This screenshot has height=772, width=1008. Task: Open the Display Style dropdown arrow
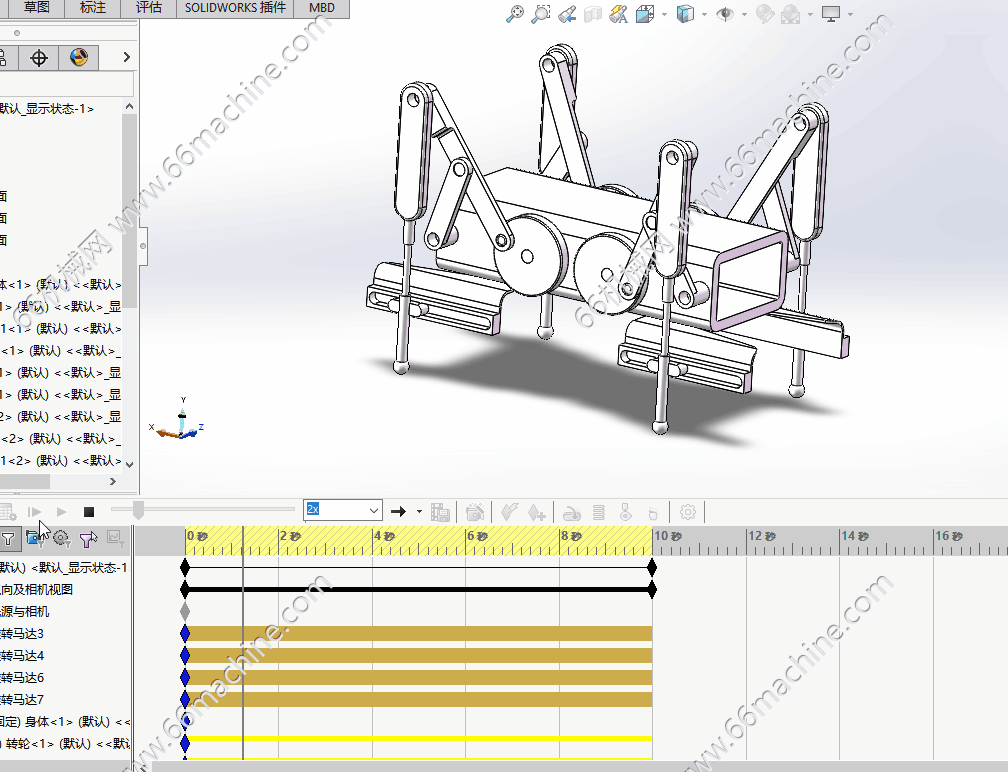pos(705,14)
